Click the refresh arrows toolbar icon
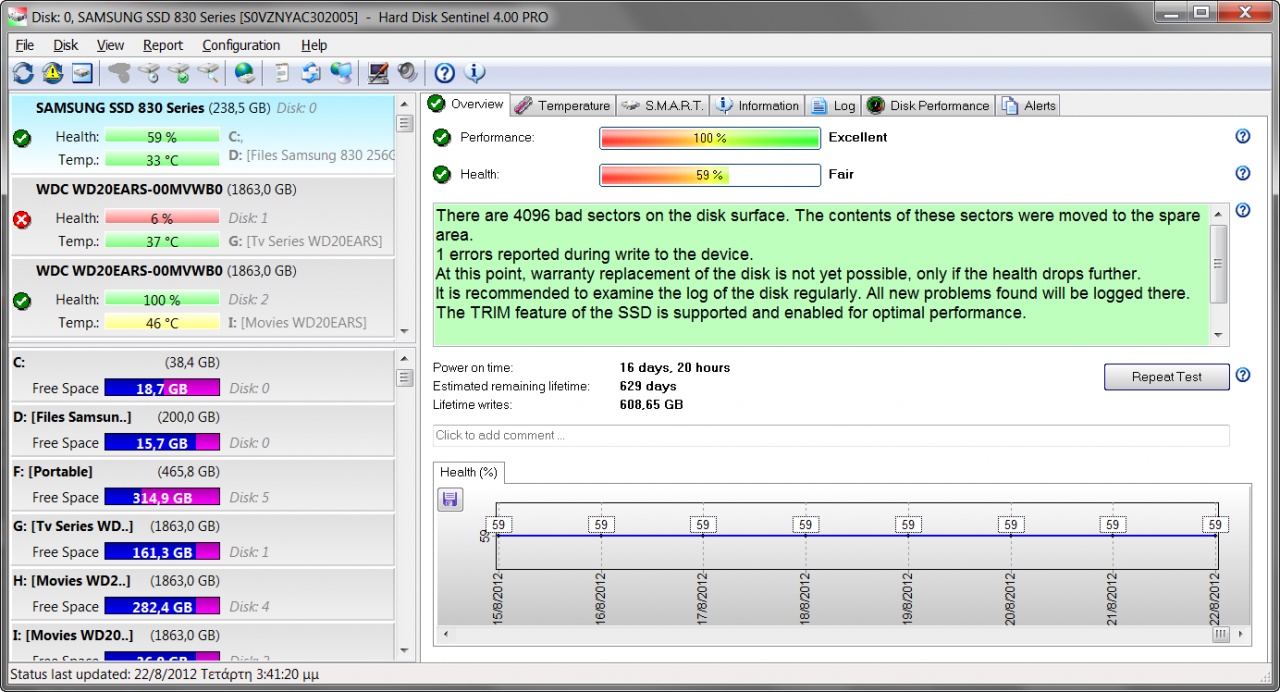Screen dimensions: 1280x692 click(23, 73)
